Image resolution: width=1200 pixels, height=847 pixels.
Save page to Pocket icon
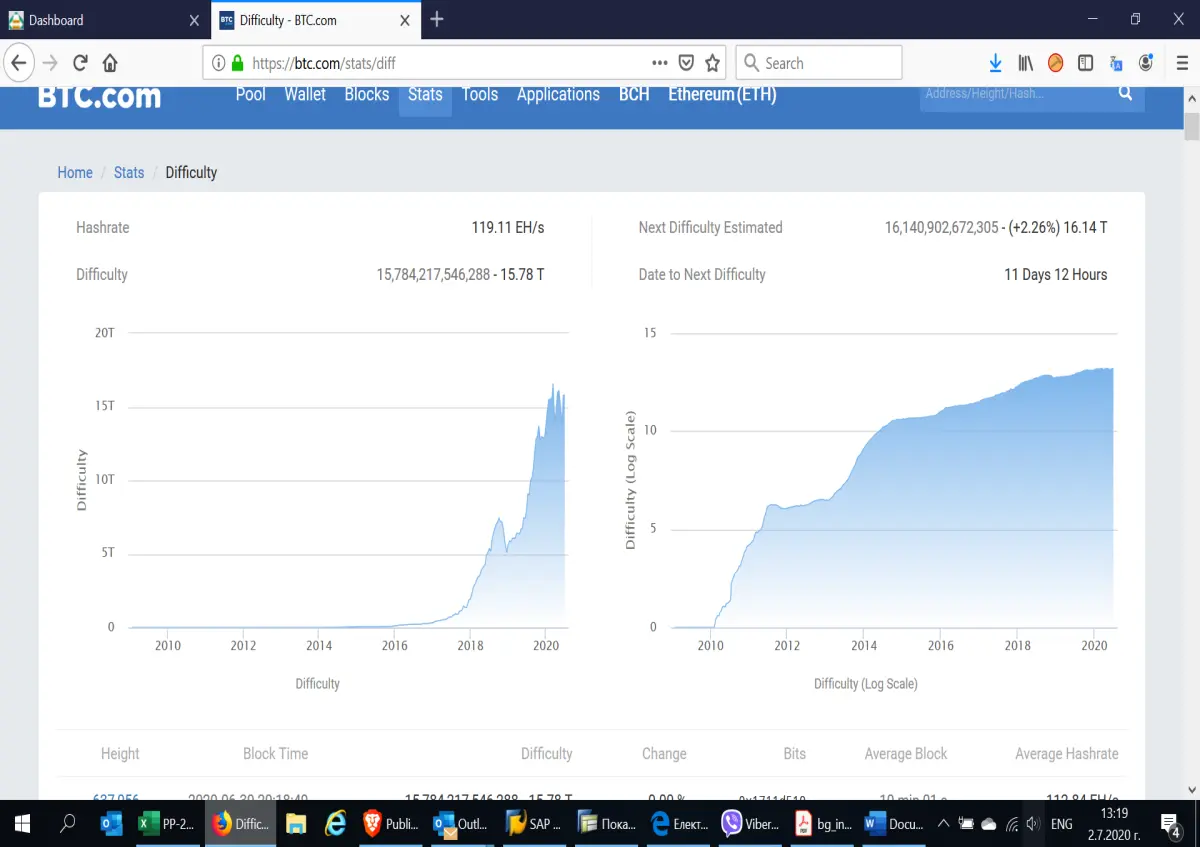[686, 63]
